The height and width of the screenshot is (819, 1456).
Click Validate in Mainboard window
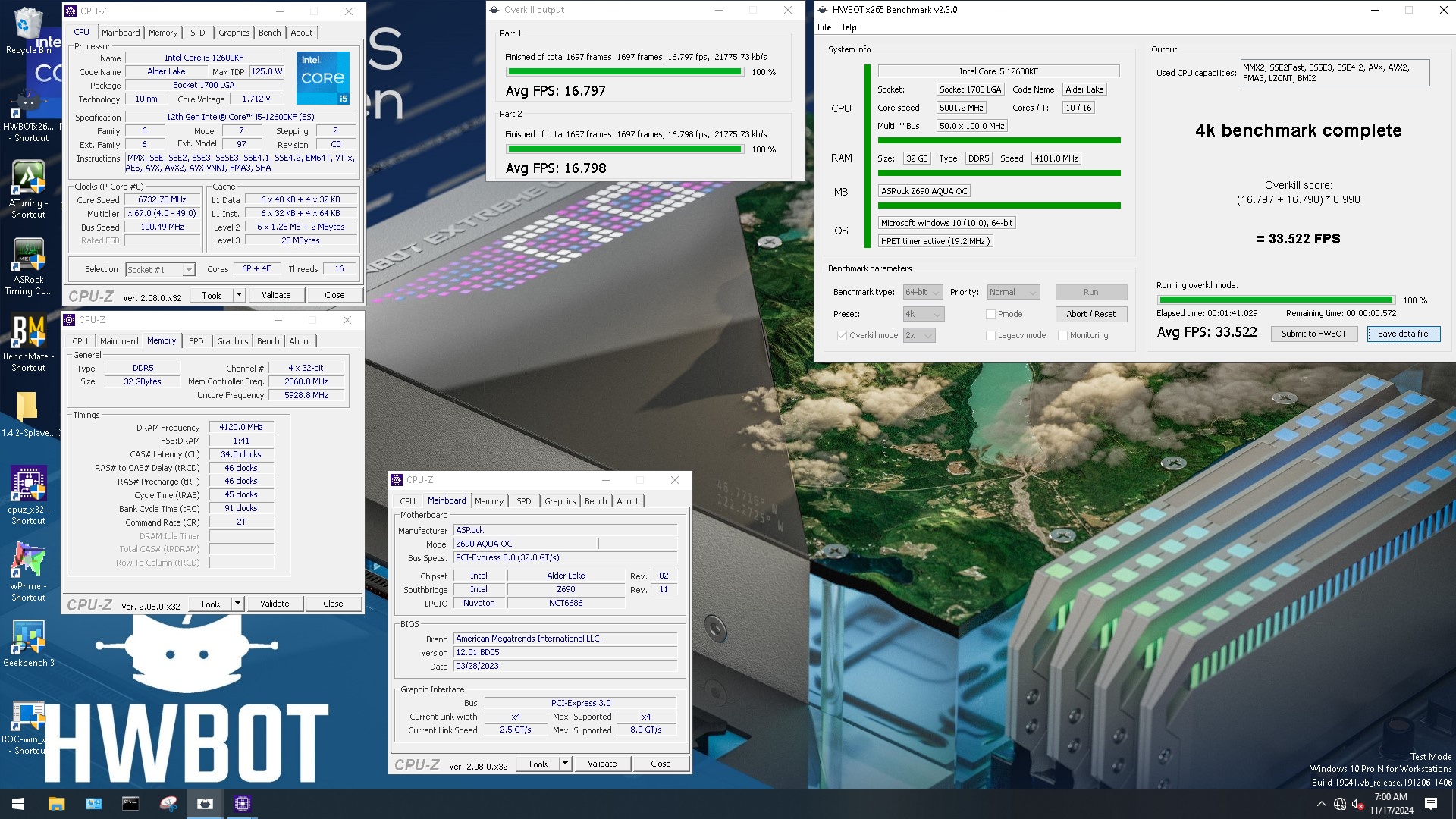point(602,764)
